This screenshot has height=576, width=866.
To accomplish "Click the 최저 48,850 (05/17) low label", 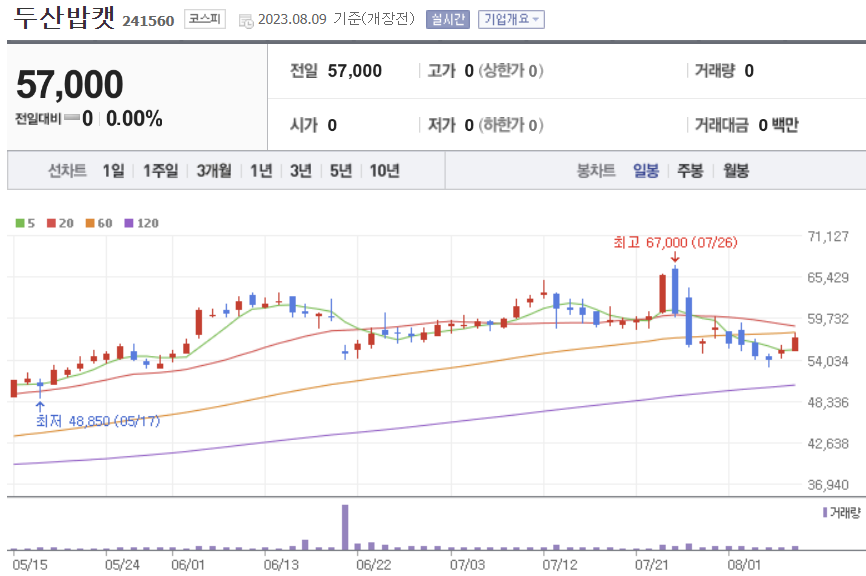I will [x=98, y=421].
